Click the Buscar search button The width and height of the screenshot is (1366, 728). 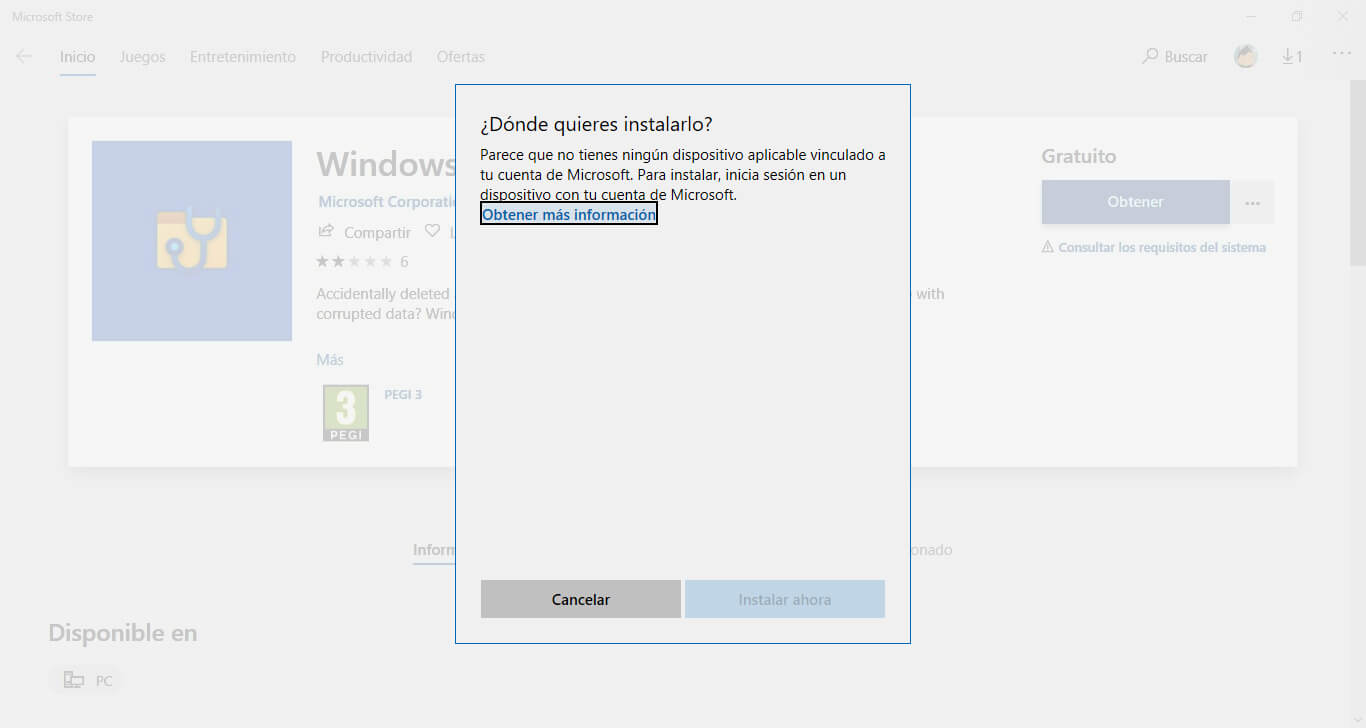click(1175, 57)
